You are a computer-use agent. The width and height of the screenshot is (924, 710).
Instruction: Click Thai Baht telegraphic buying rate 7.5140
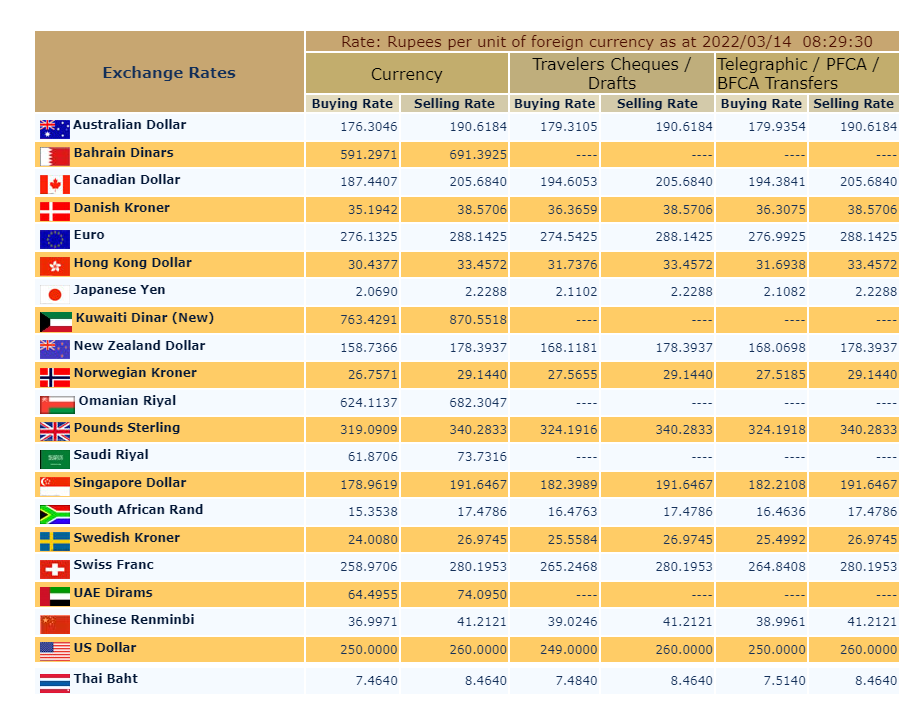(x=784, y=681)
